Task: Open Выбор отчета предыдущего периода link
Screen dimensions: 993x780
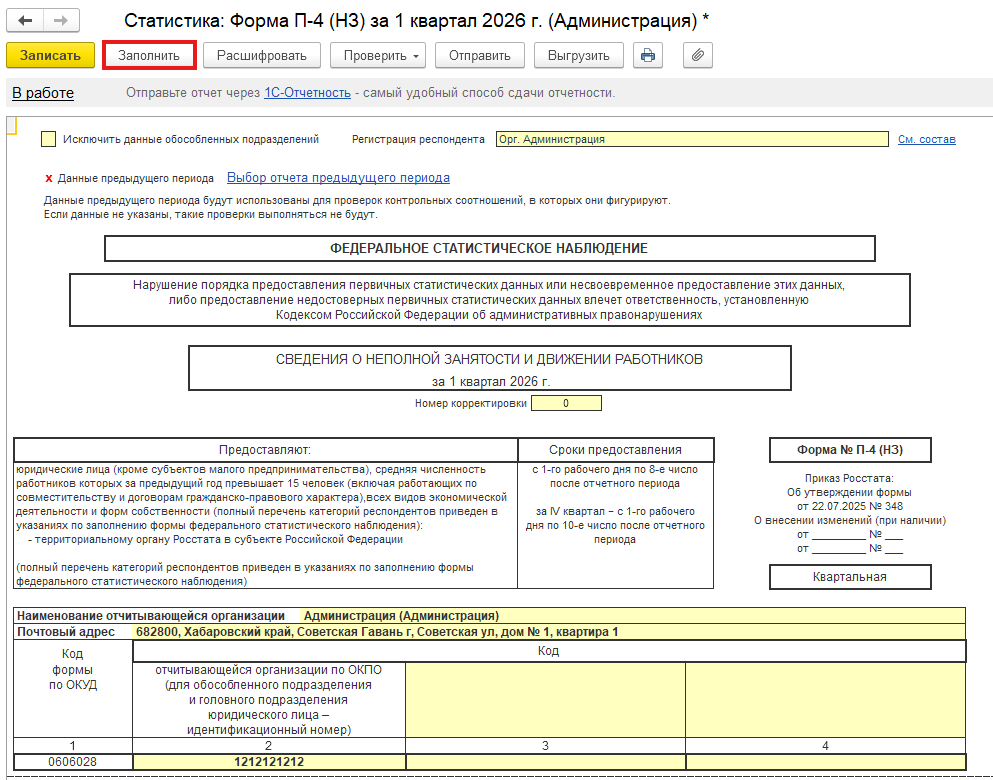Action: [338, 178]
